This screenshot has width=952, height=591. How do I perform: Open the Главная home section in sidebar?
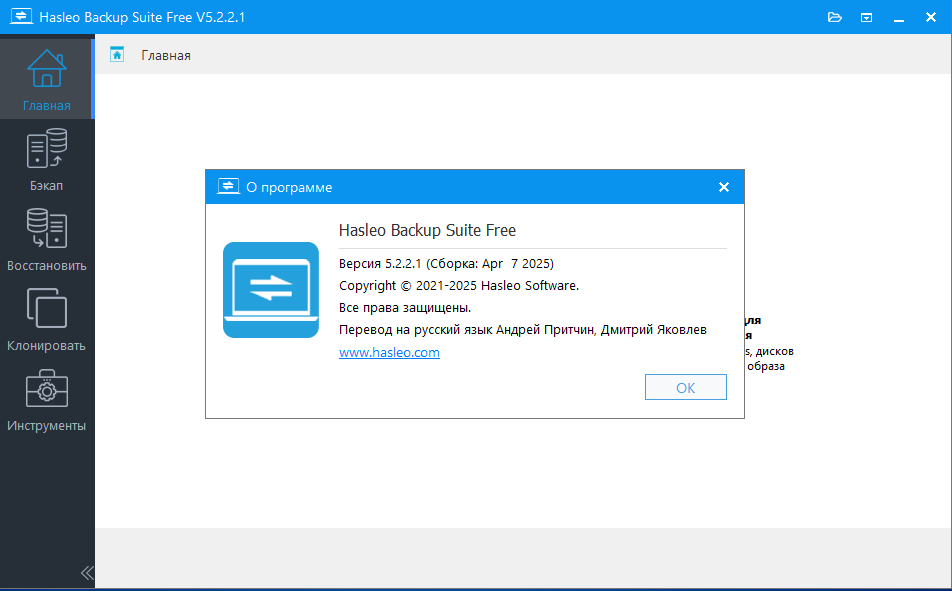tap(47, 79)
